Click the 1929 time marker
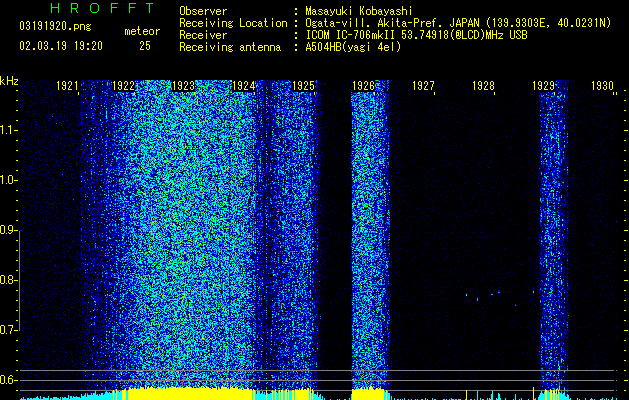The image size is (629, 400). point(544,86)
